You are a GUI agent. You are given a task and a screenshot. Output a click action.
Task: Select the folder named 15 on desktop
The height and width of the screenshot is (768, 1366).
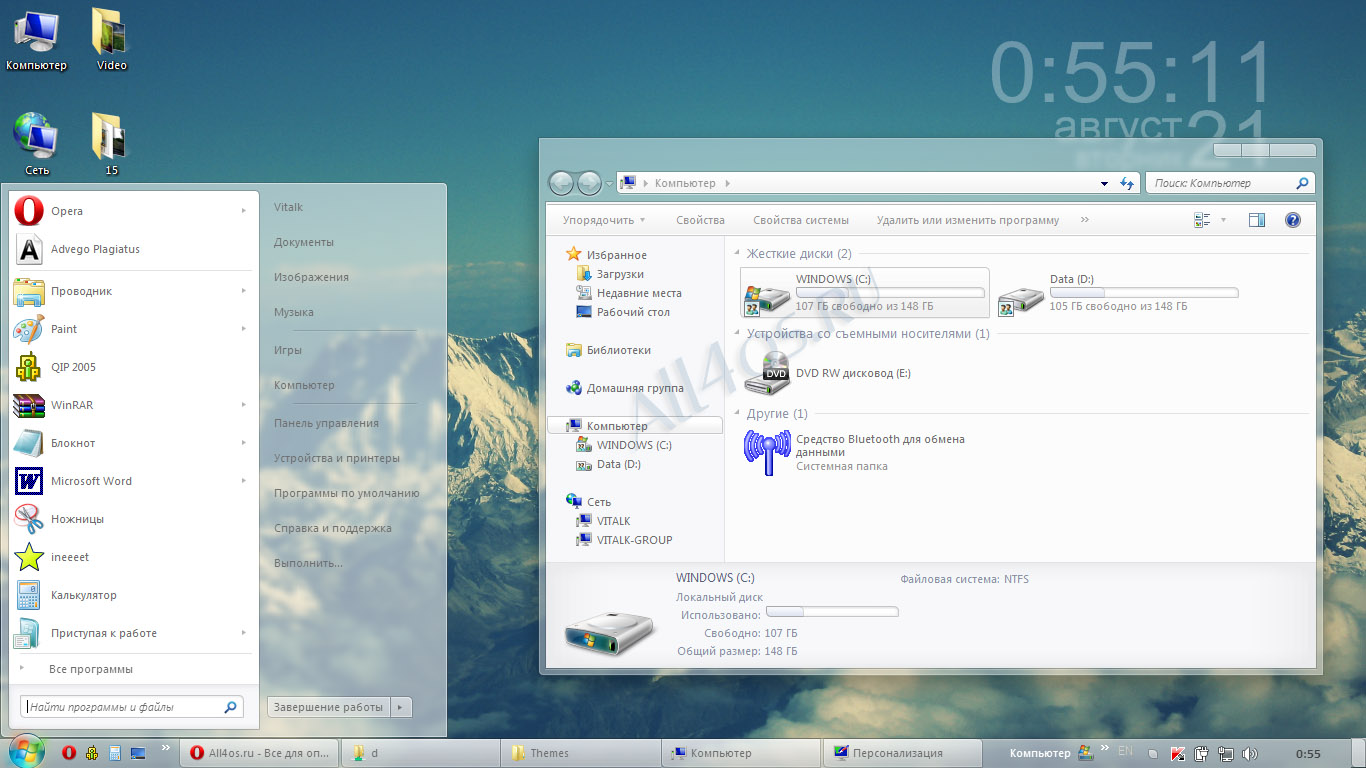pyautogui.click(x=111, y=144)
